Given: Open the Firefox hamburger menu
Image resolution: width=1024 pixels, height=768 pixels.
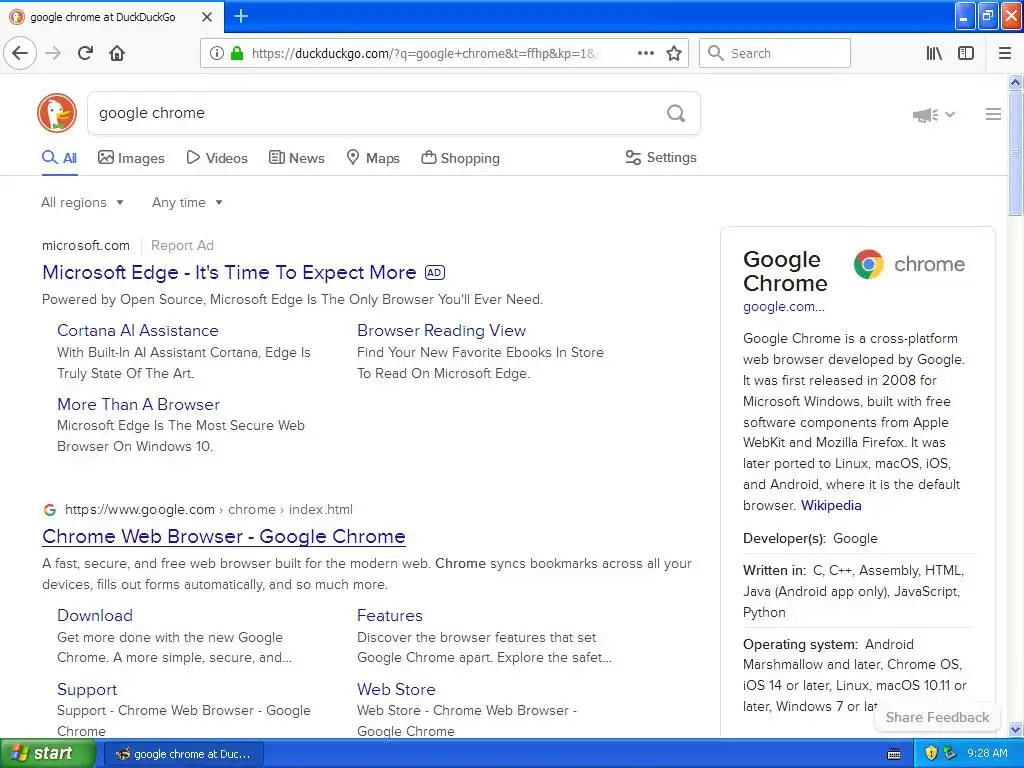Looking at the screenshot, I should [1005, 53].
